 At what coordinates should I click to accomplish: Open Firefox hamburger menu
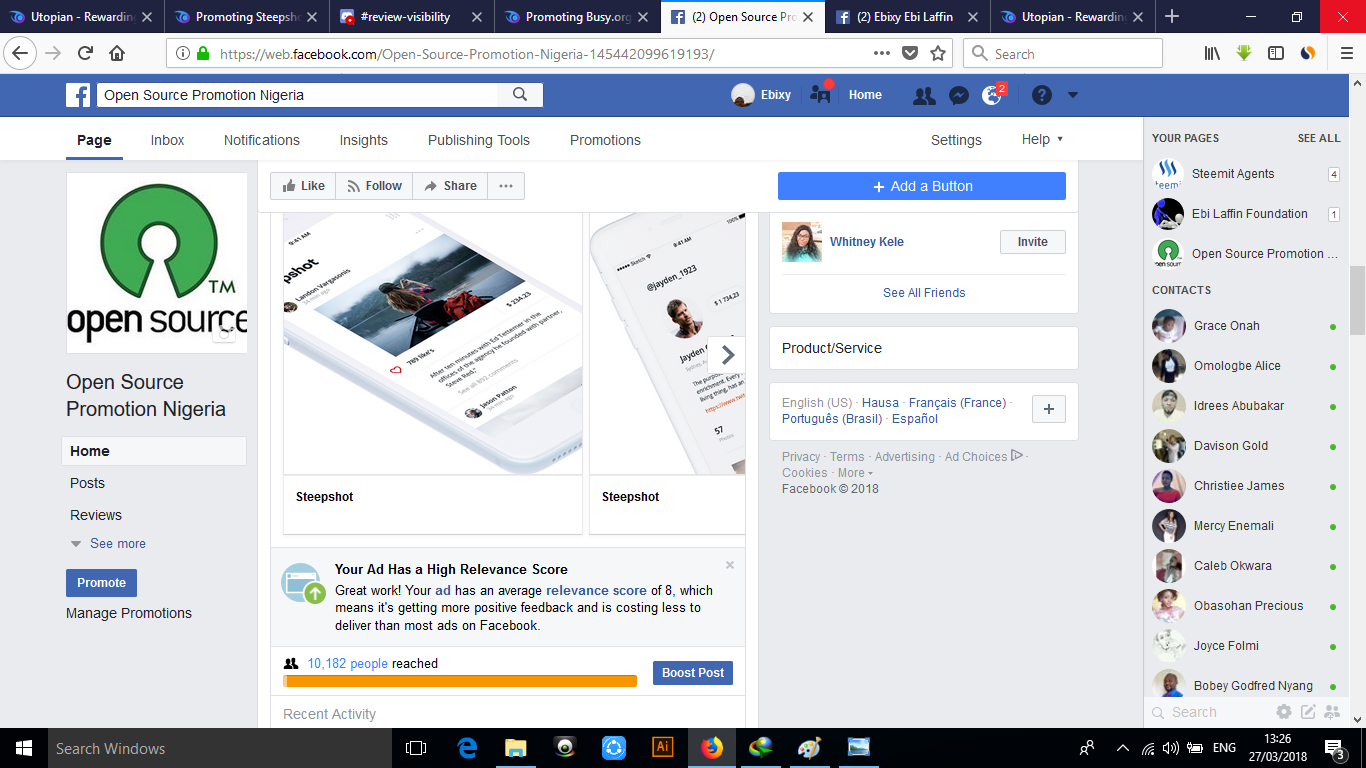click(x=1346, y=54)
